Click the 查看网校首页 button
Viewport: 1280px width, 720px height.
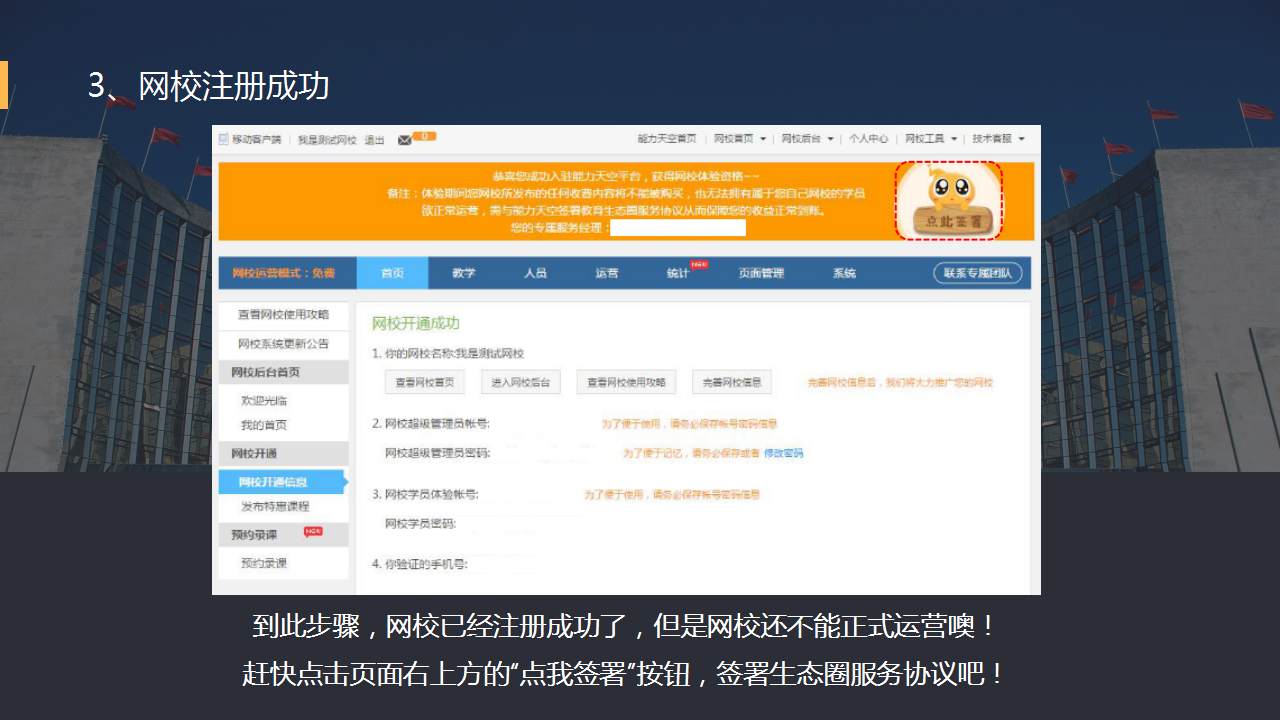[x=424, y=382]
